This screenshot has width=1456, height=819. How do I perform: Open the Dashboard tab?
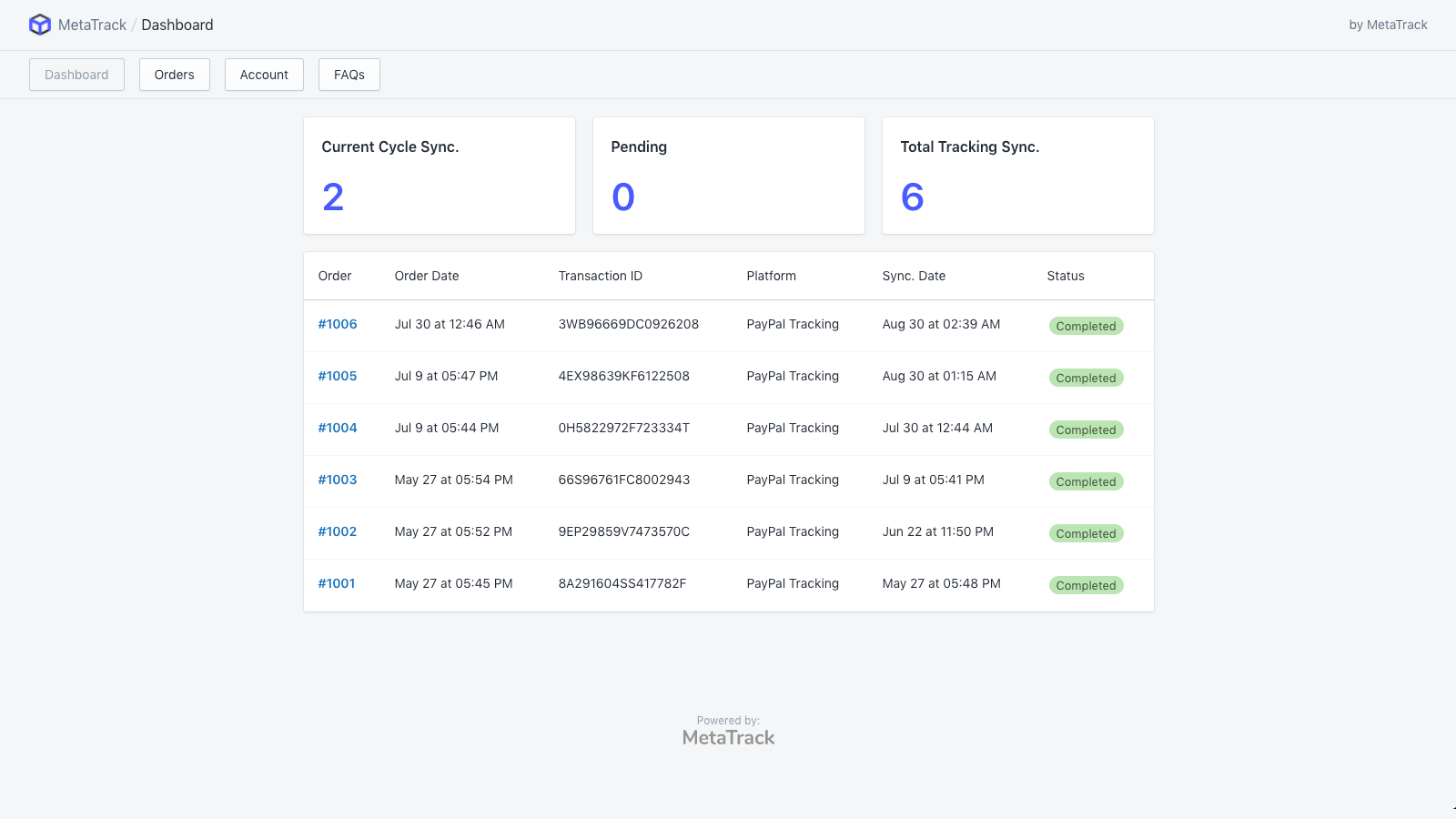(76, 75)
